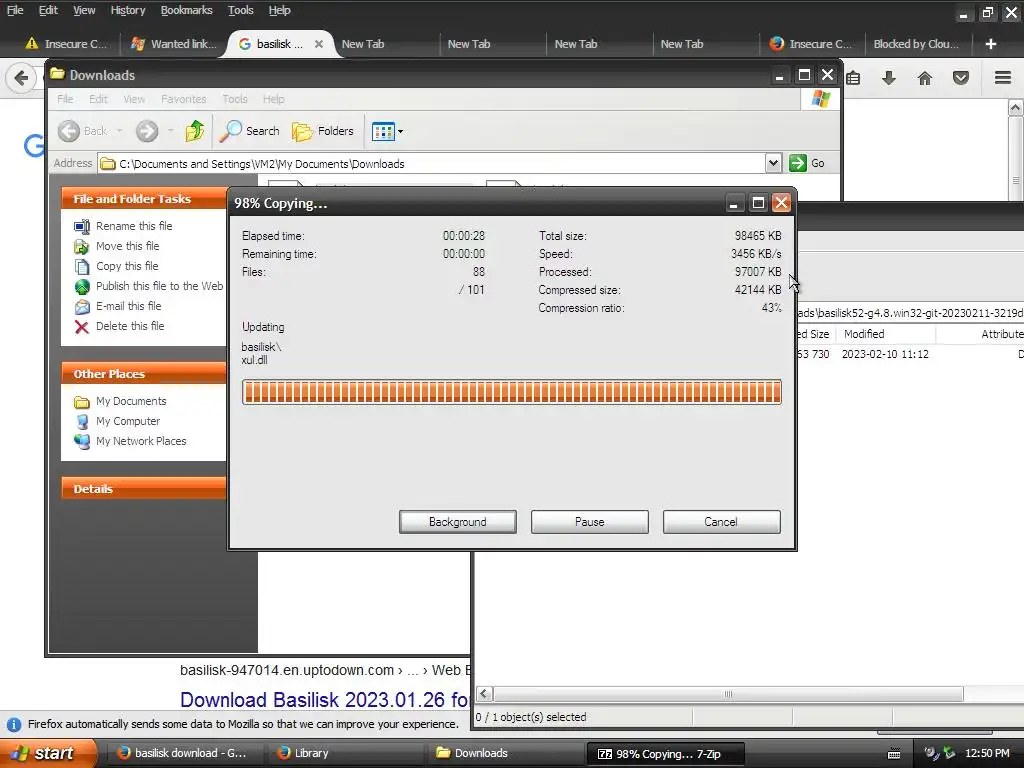Open My Computer in Other Places

coord(127,421)
